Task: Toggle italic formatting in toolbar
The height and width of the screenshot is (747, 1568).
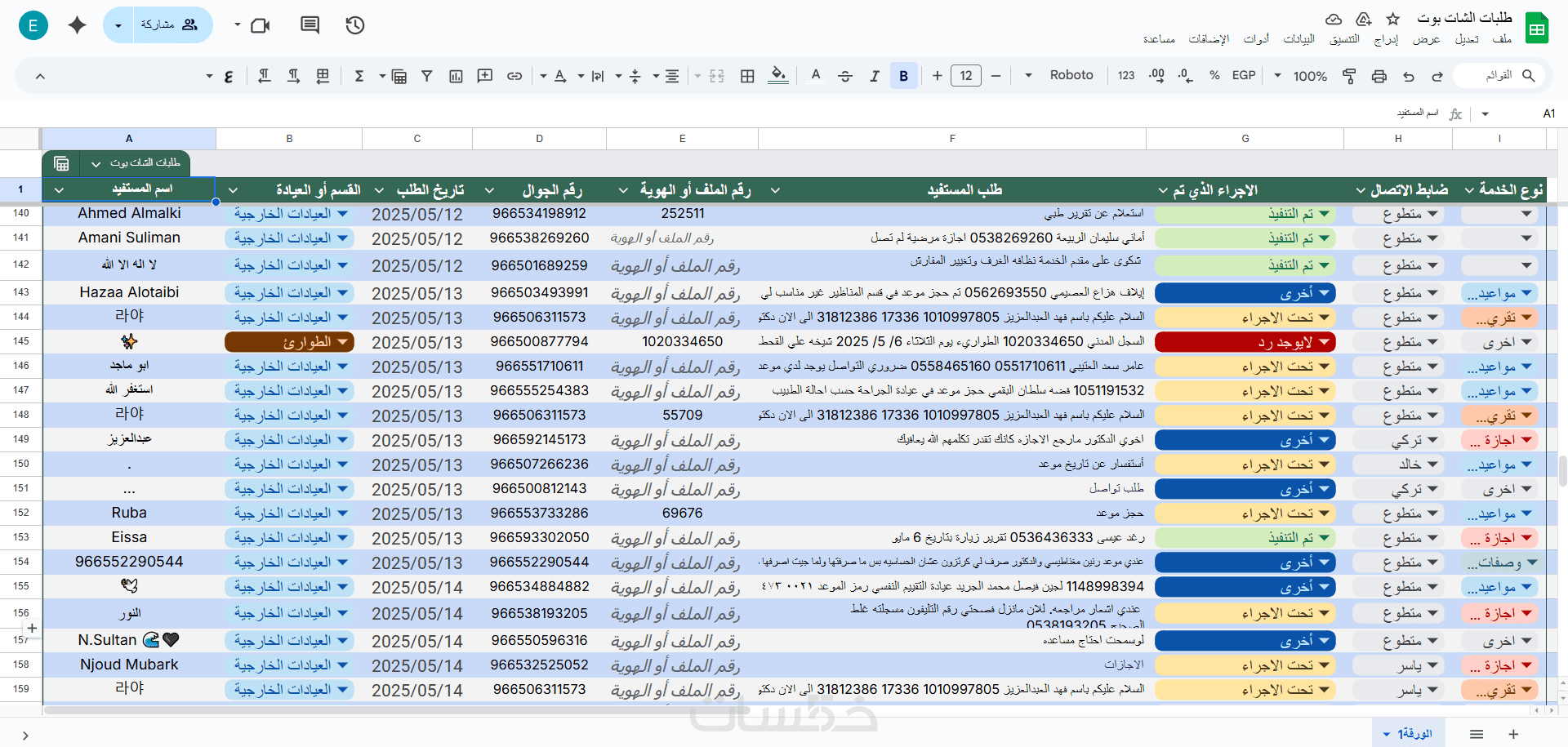Action: pyautogui.click(x=875, y=76)
